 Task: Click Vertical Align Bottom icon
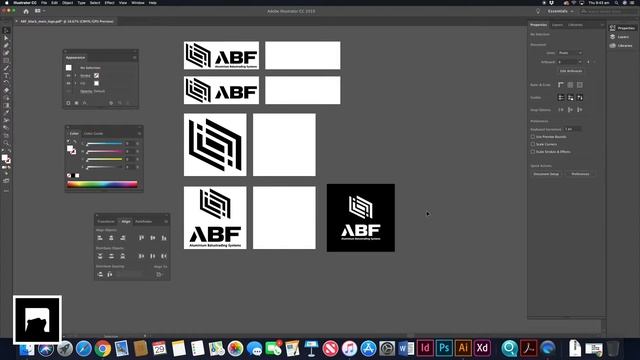pyautogui.click(x=164, y=238)
